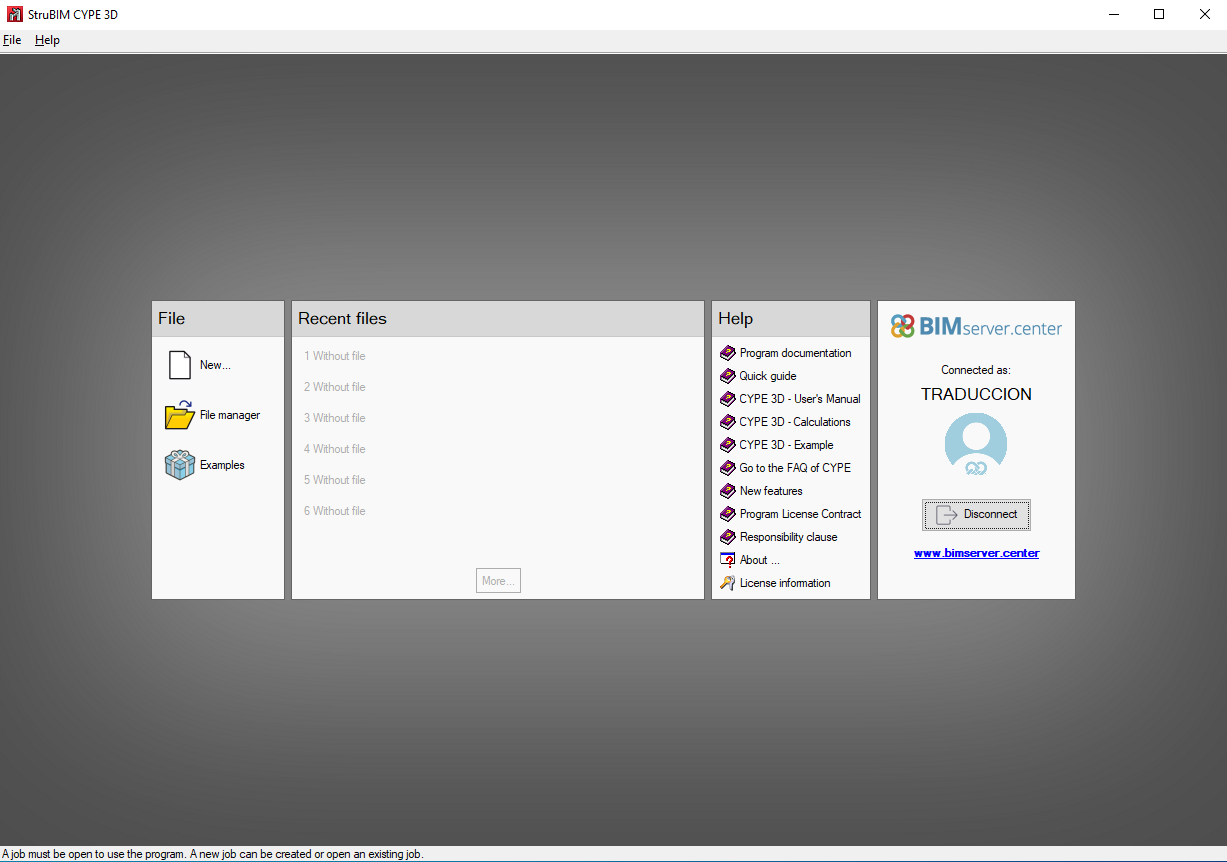Click the TRADUCCION username text
Image resolution: width=1227 pixels, height=862 pixels.
tap(976, 394)
